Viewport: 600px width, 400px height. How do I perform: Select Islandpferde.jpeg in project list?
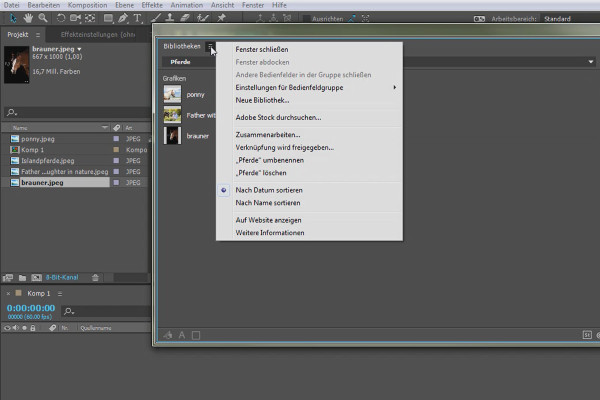pos(48,161)
